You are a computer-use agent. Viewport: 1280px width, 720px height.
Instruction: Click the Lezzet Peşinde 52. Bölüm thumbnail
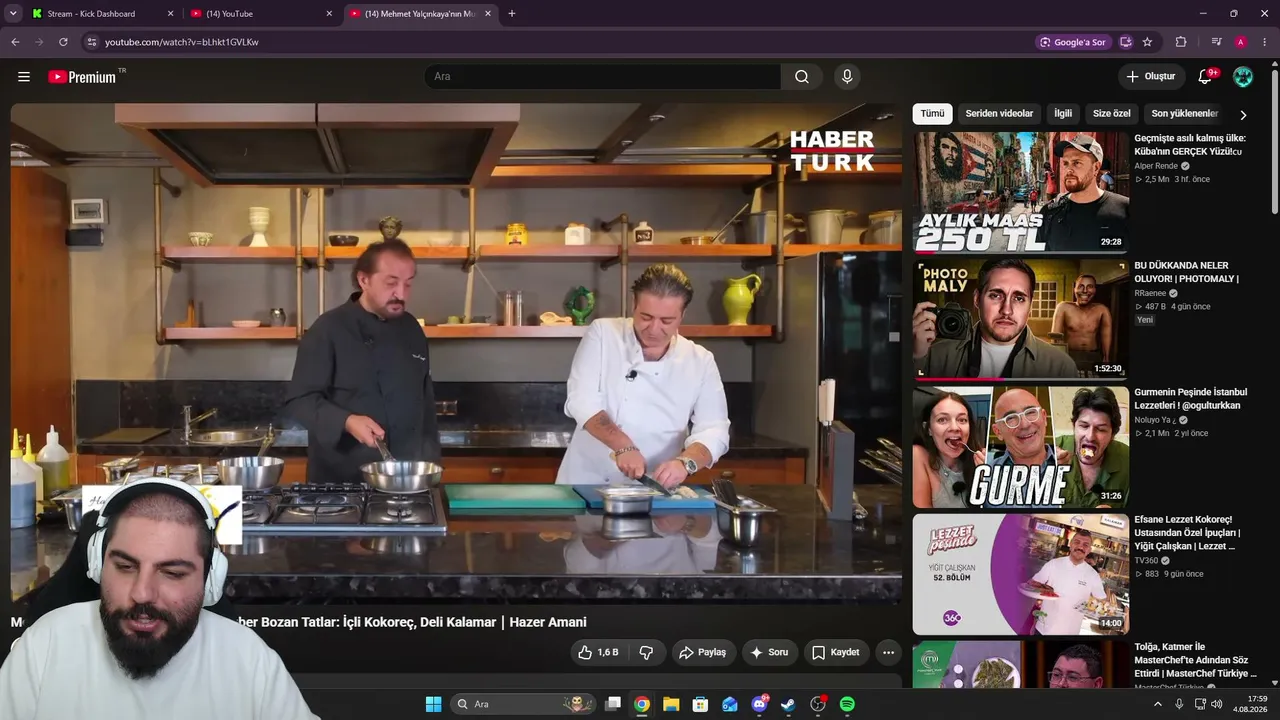[x=1020, y=573]
